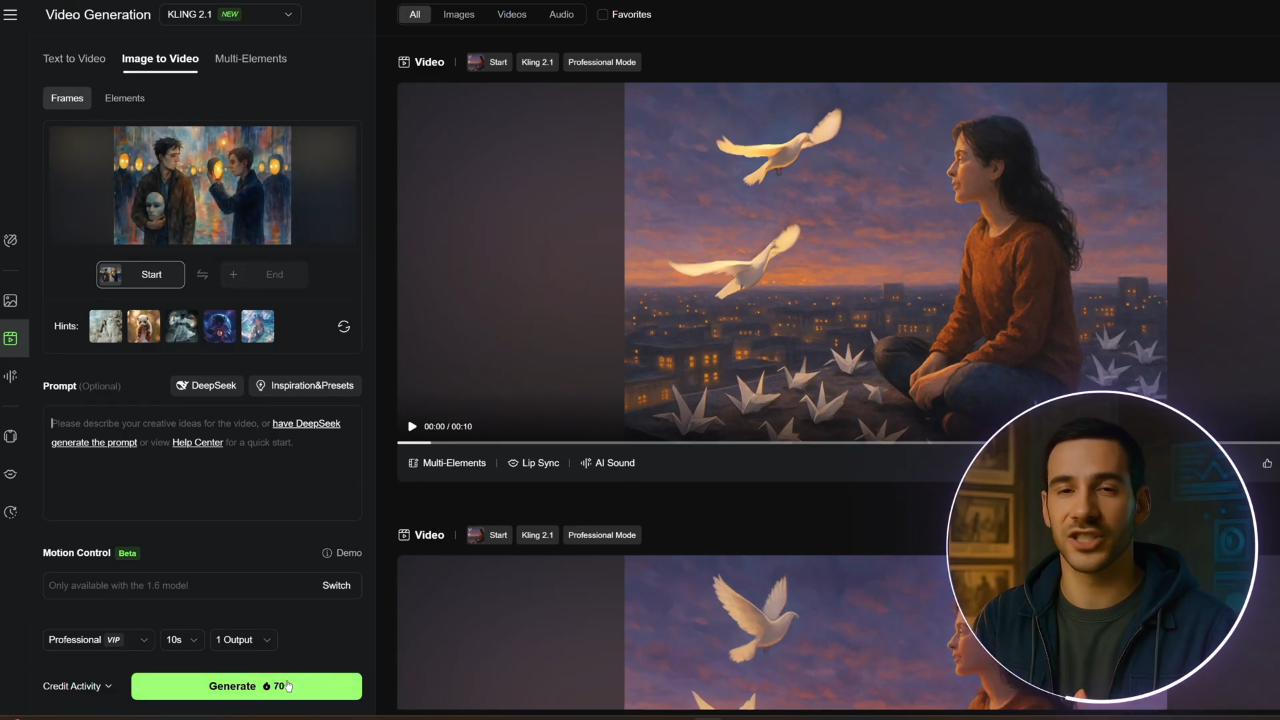Click the Demo info icon for Motion Control

point(327,553)
